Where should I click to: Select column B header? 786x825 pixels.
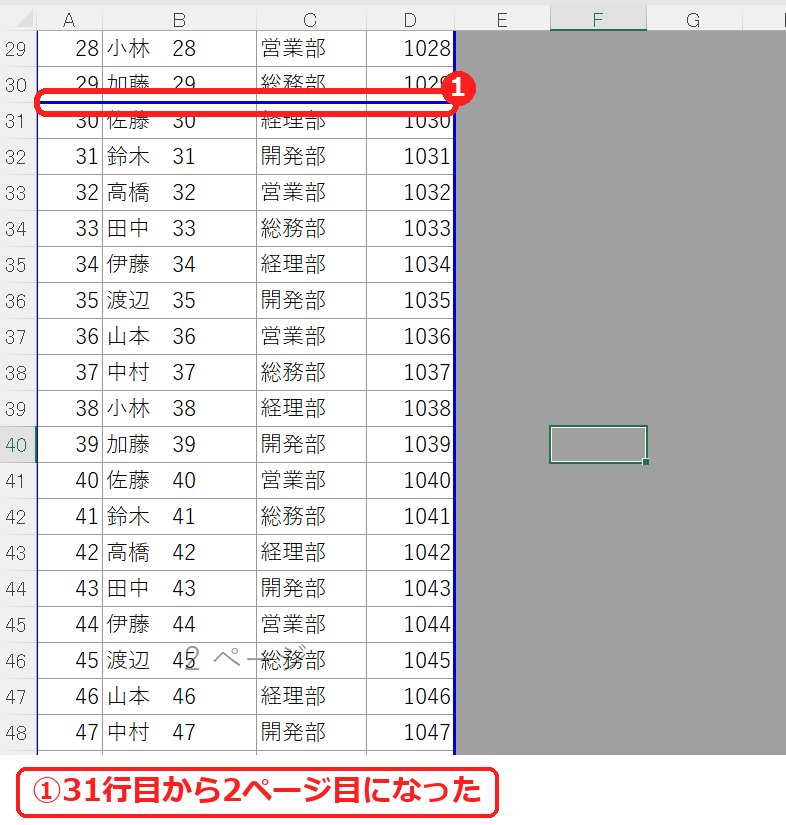point(179,19)
